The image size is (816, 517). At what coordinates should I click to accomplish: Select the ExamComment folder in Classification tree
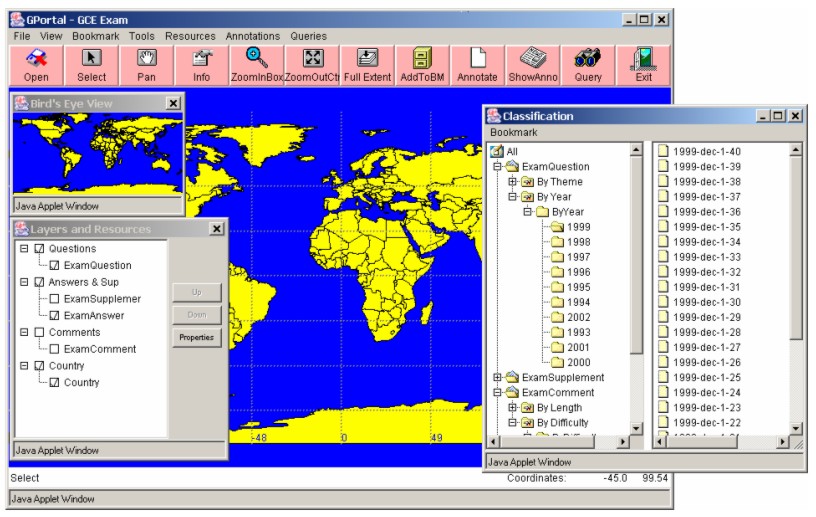pyautogui.click(x=551, y=393)
